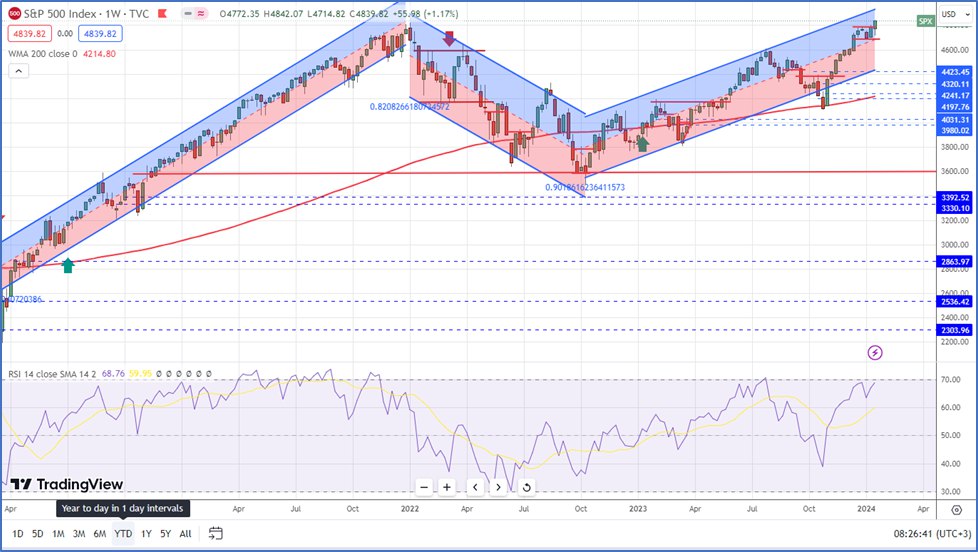Click the S&P 500 Index title text
The image size is (978, 552).
coord(60,14)
